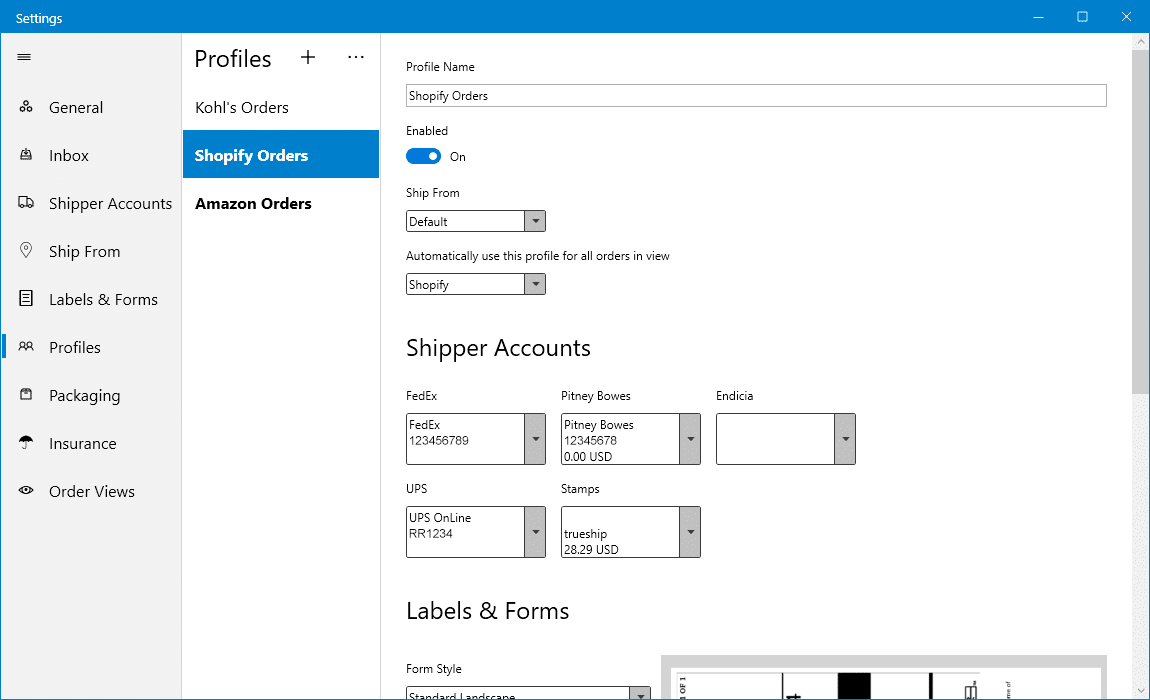Open the Profiles more options ellipsis

[x=356, y=57]
